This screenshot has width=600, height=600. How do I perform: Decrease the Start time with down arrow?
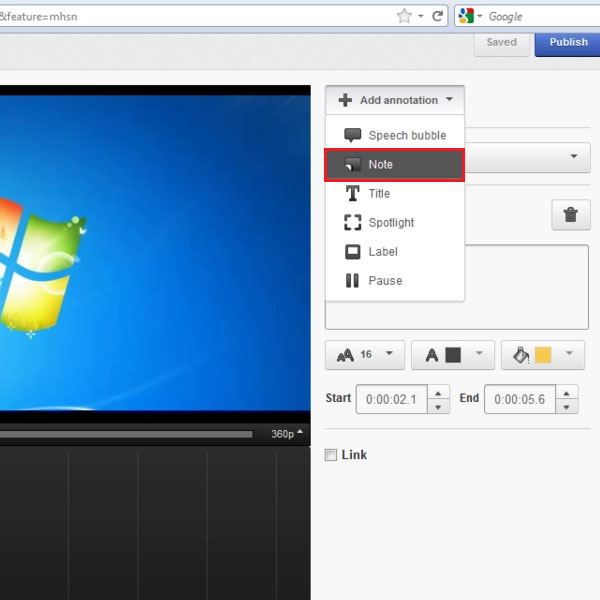coord(438,407)
